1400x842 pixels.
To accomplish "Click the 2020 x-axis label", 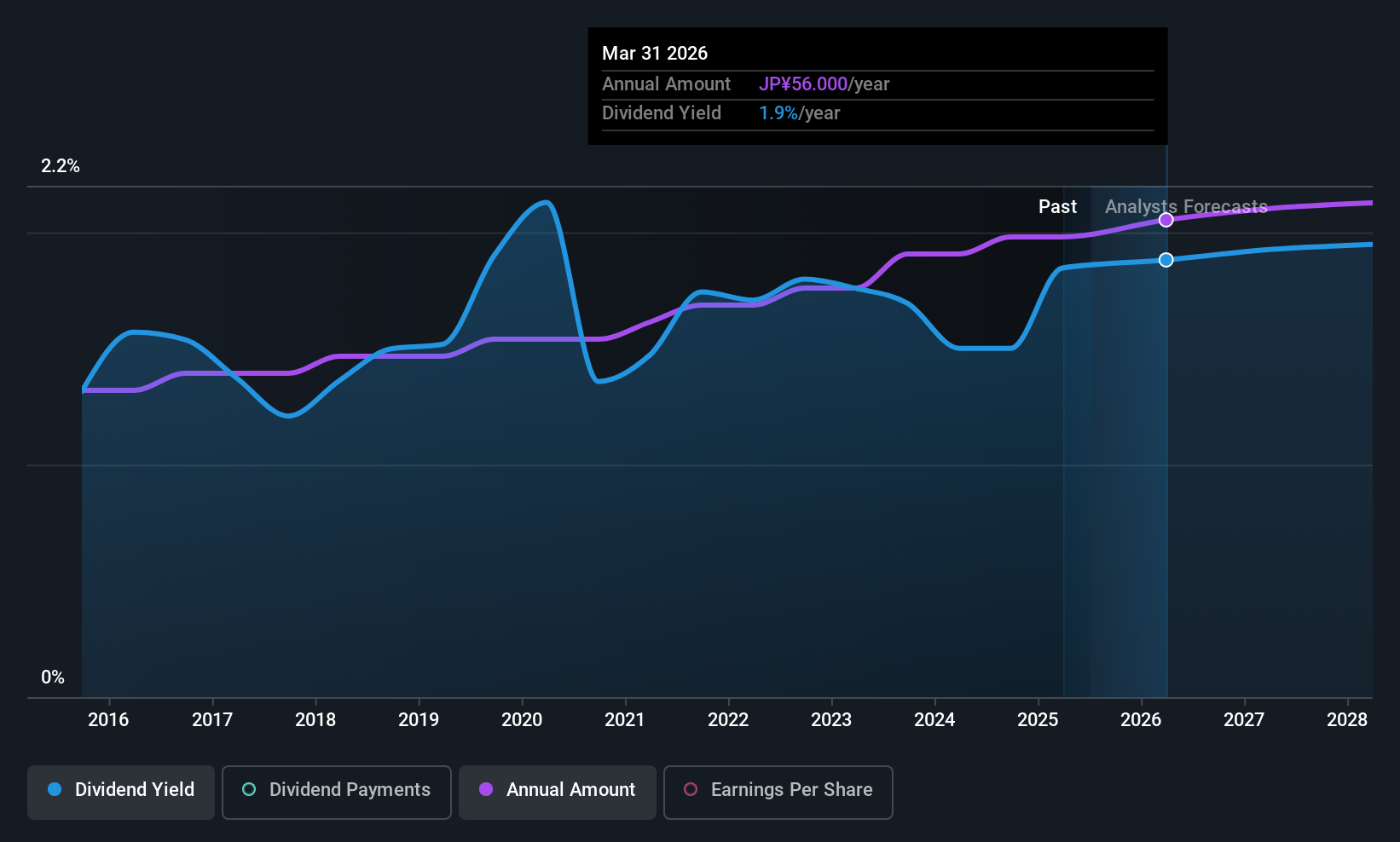I will (522, 719).
